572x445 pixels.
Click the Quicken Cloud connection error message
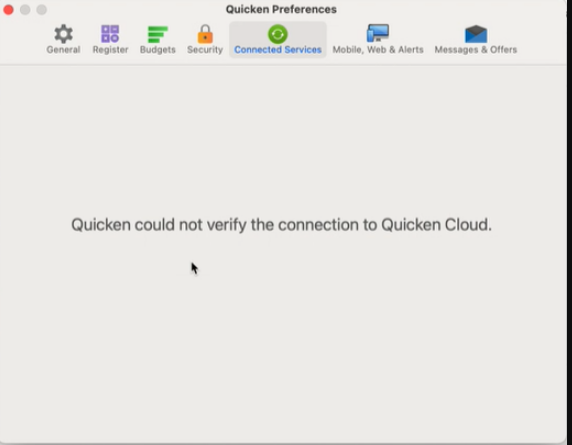(x=281, y=225)
